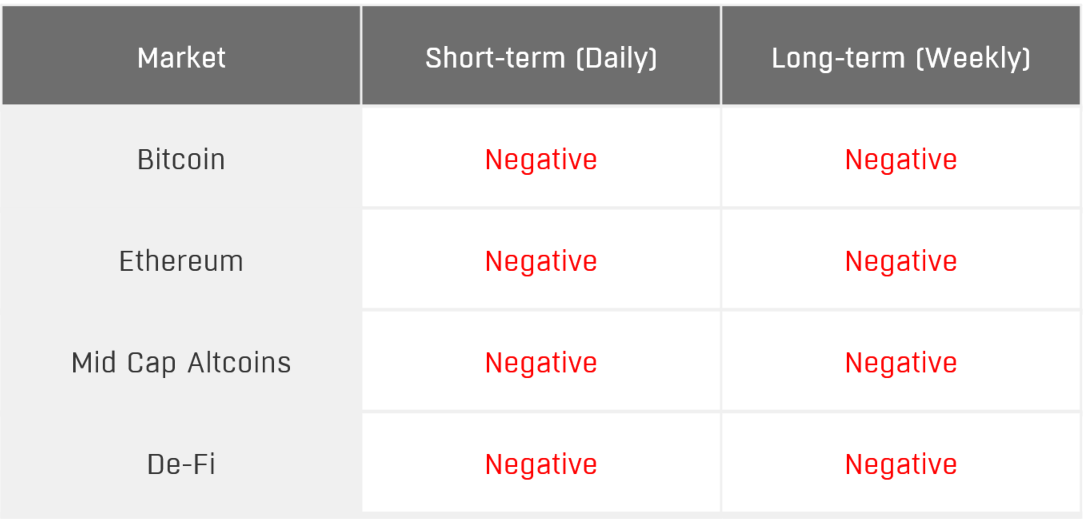The height and width of the screenshot is (520, 1085).
Task: Click Bitcoin's Long-term Negative cell
Action: pos(901,160)
